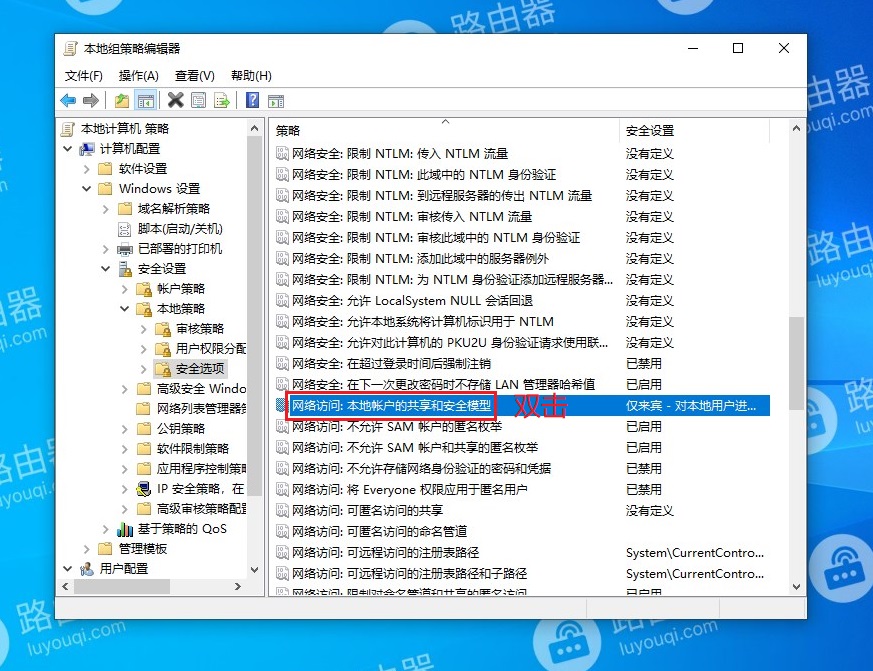The height and width of the screenshot is (671, 873).
Task: Click the blue Help question mark icon
Action: coord(252,100)
